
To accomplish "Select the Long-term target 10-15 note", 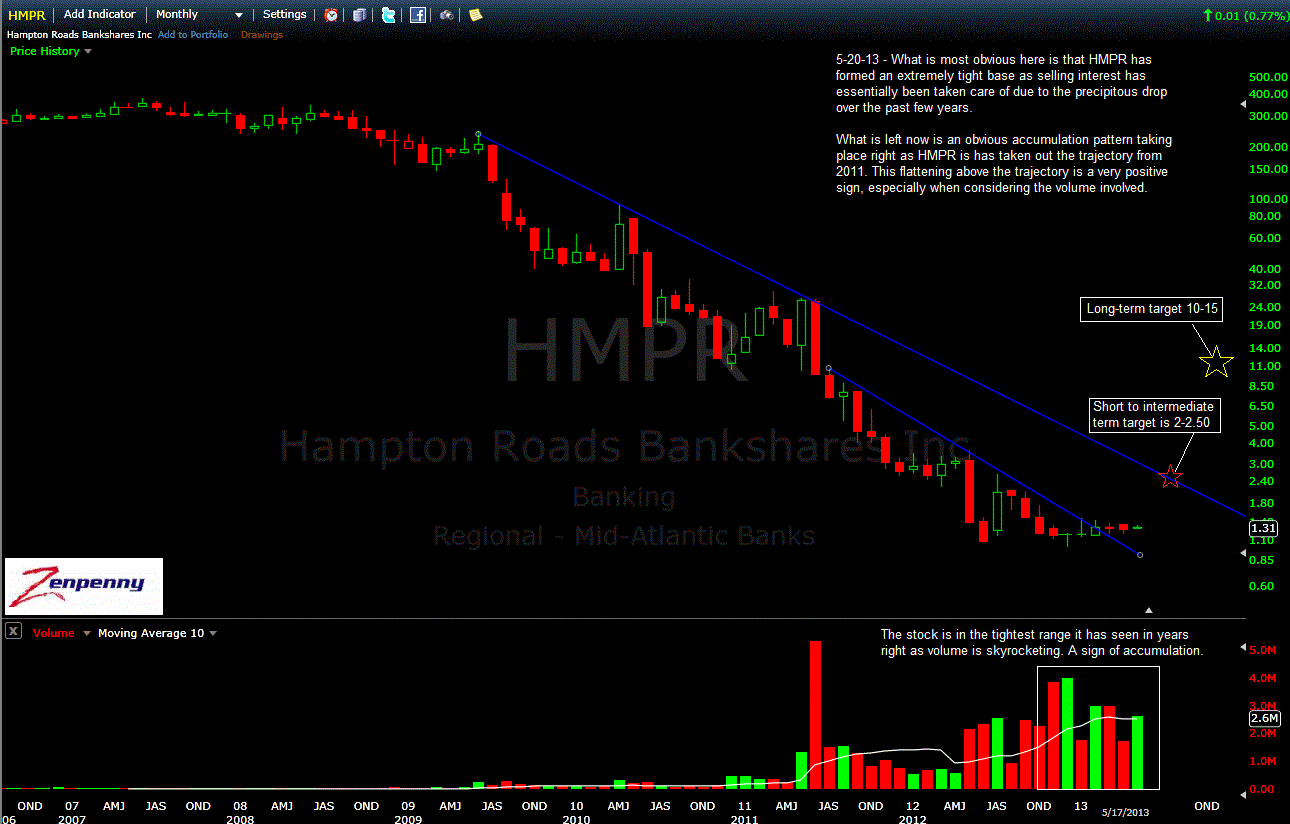I will (1152, 310).
